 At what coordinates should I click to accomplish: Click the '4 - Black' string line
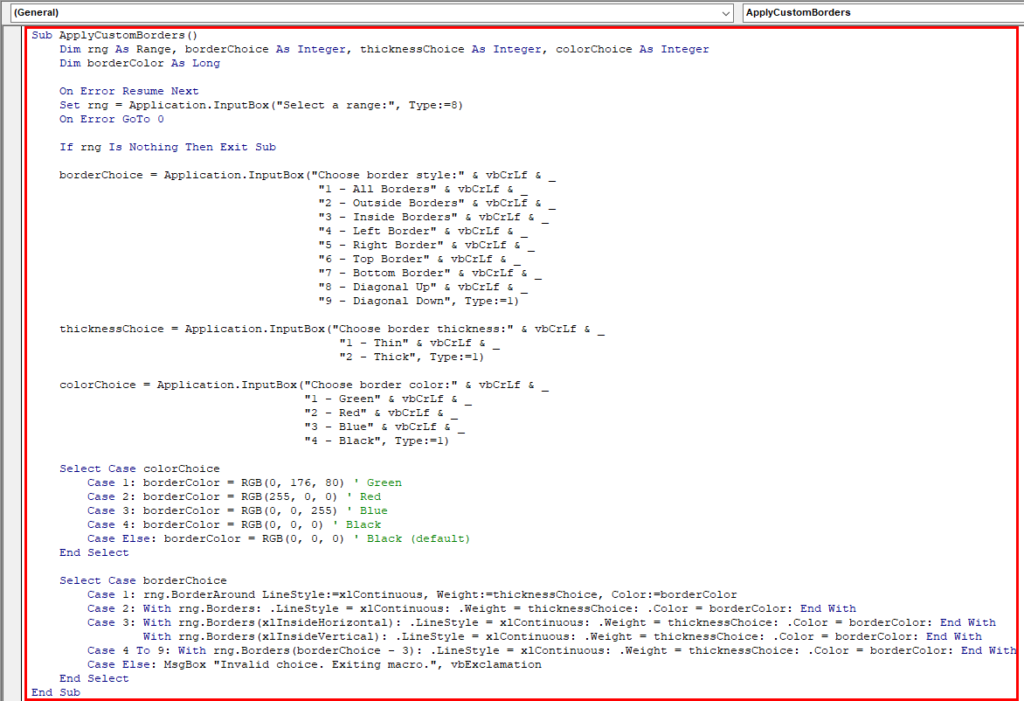click(x=377, y=442)
